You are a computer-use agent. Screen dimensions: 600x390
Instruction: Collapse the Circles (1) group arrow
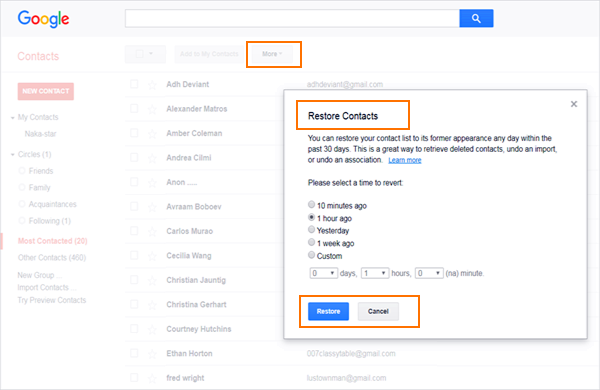coord(13,155)
